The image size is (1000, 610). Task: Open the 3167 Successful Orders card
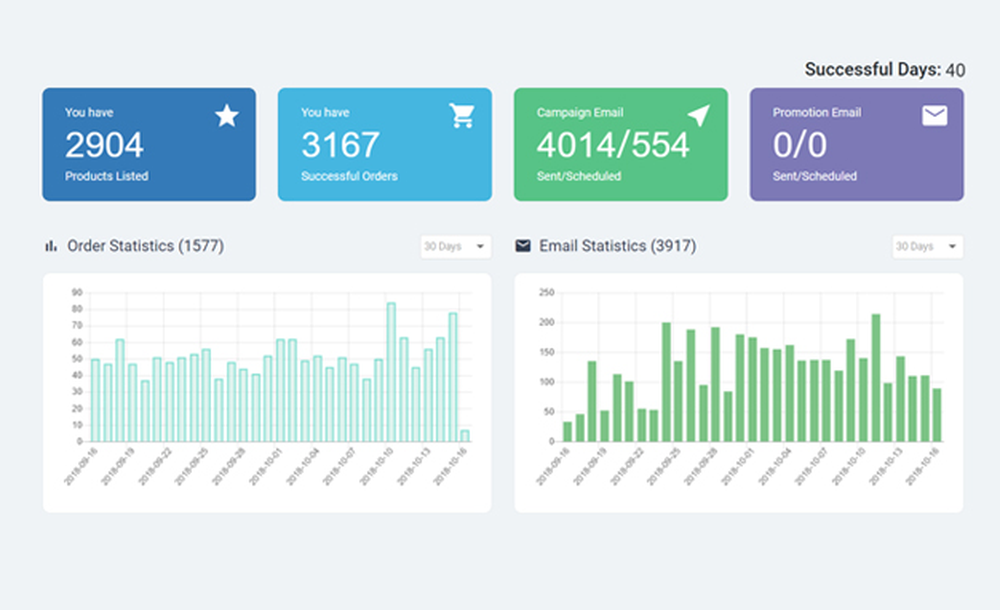coord(385,144)
